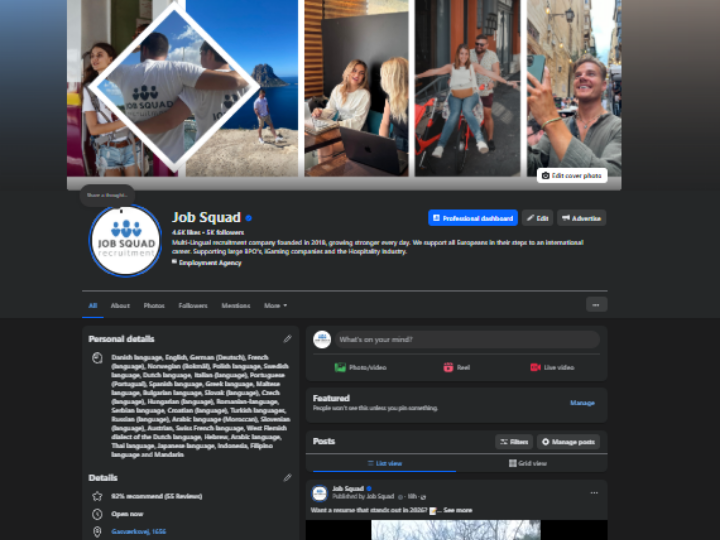Click Manage link in Featured section
The image size is (720, 540).
[582, 403]
